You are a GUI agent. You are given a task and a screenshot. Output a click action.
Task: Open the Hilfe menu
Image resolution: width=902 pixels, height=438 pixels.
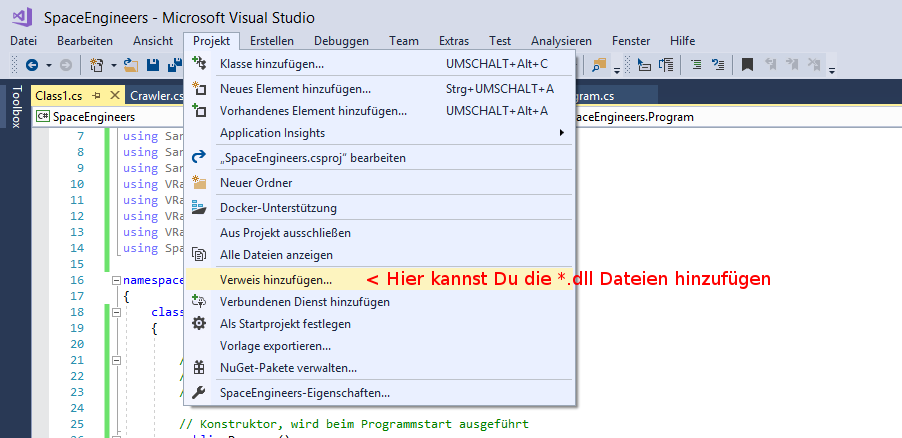pos(682,41)
